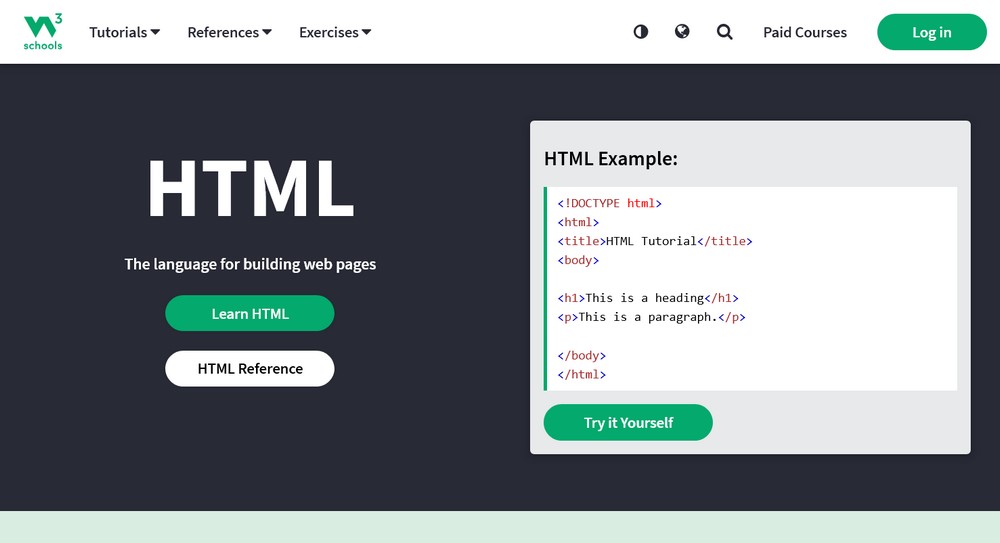This screenshot has width=1000, height=543.
Task: Toggle dark mode contrast icon
Action: (x=641, y=32)
